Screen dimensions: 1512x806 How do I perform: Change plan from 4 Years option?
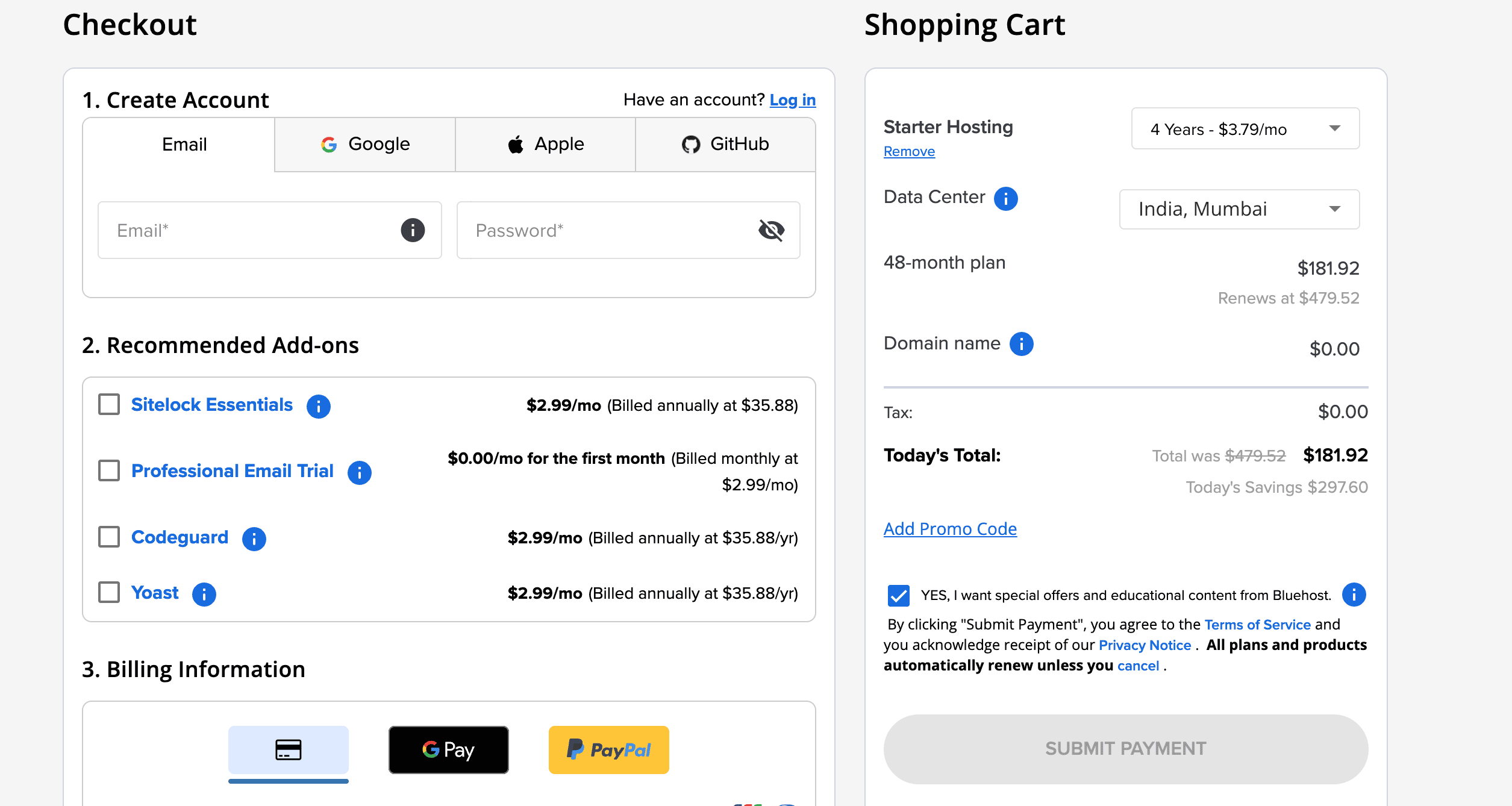coord(1245,128)
